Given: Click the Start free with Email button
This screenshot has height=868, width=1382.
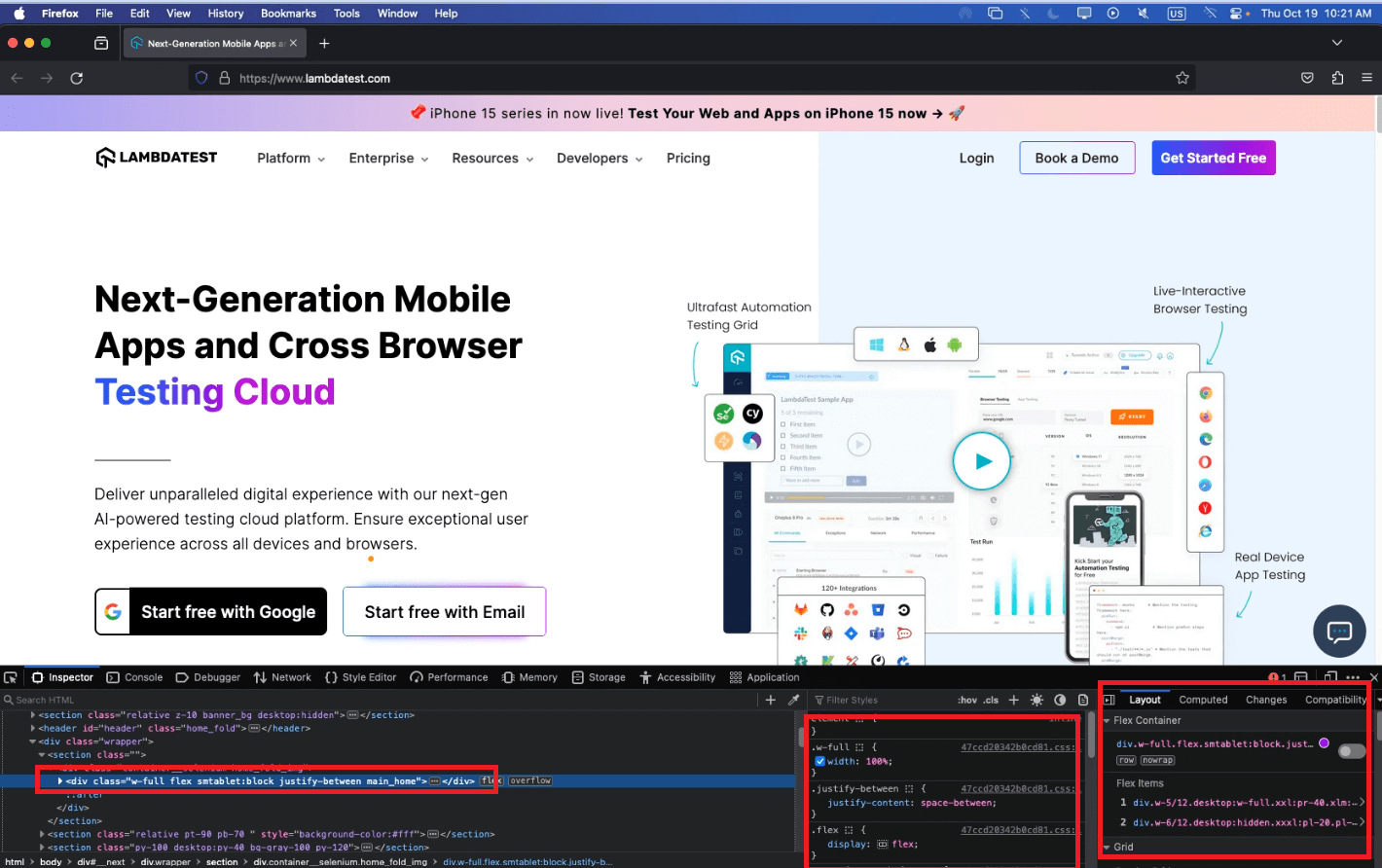Looking at the screenshot, I should (x=444, y=611).
